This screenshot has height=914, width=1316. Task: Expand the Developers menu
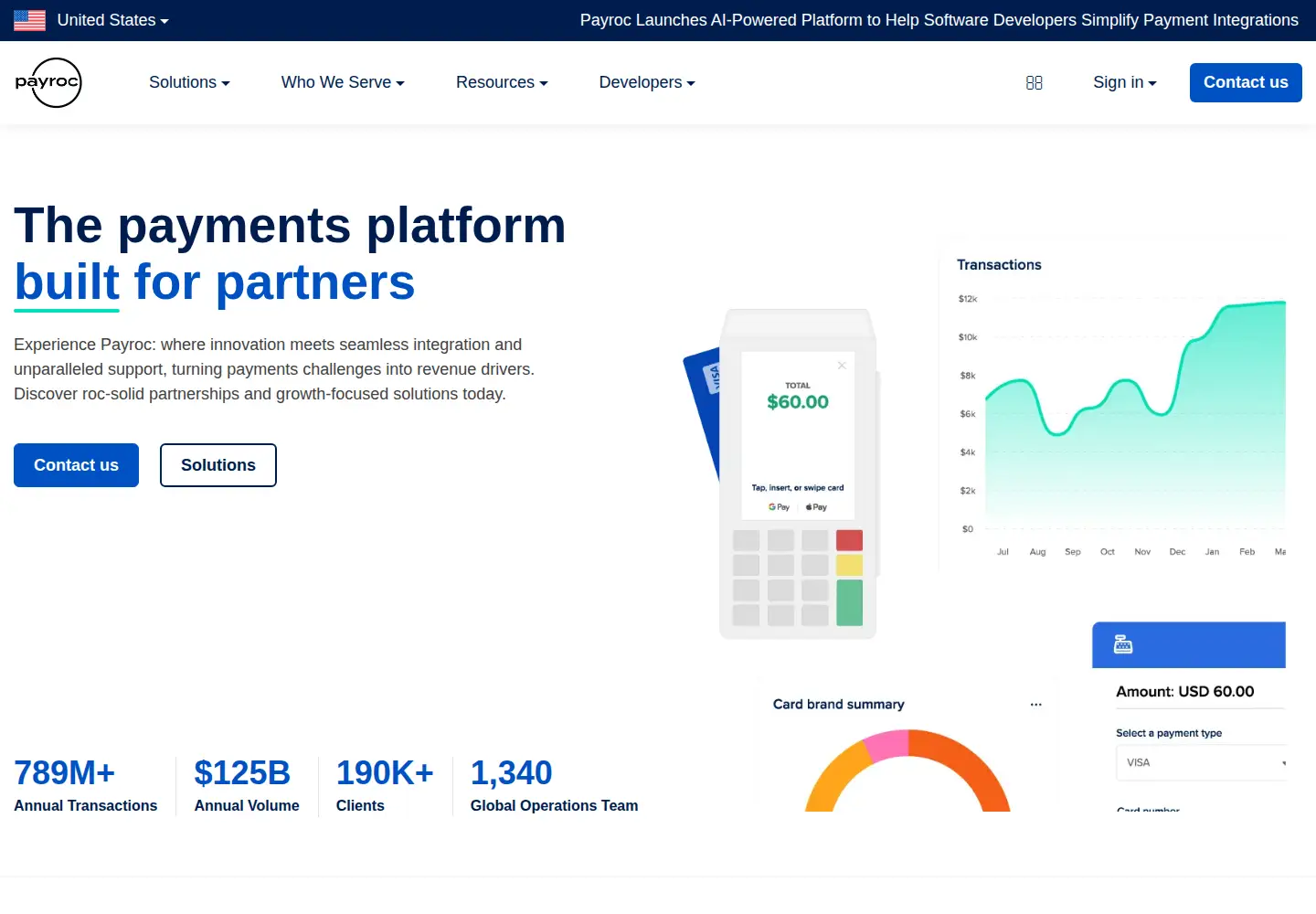(647, 82)
